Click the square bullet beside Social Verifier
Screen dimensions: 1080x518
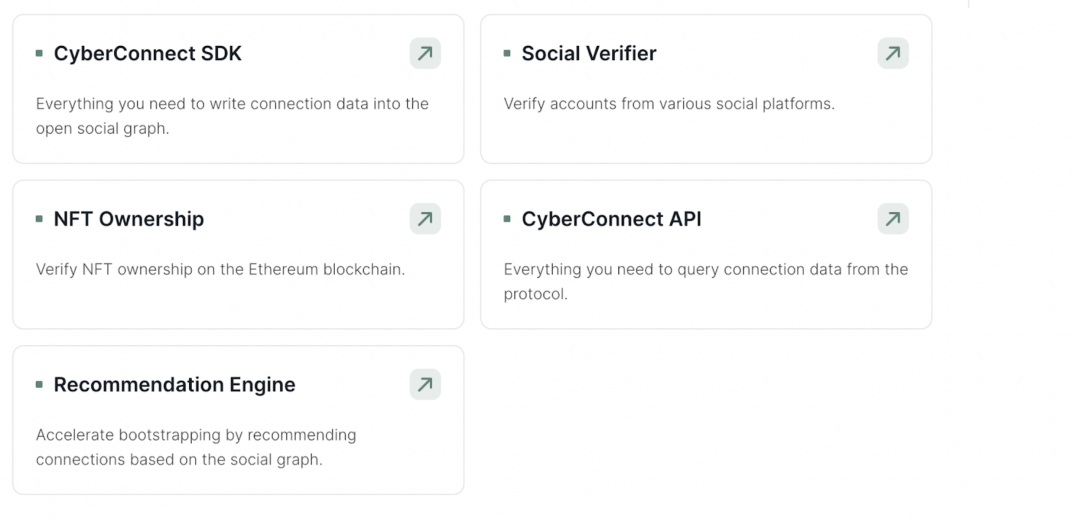pyautogui.click(x=507, y=54)
